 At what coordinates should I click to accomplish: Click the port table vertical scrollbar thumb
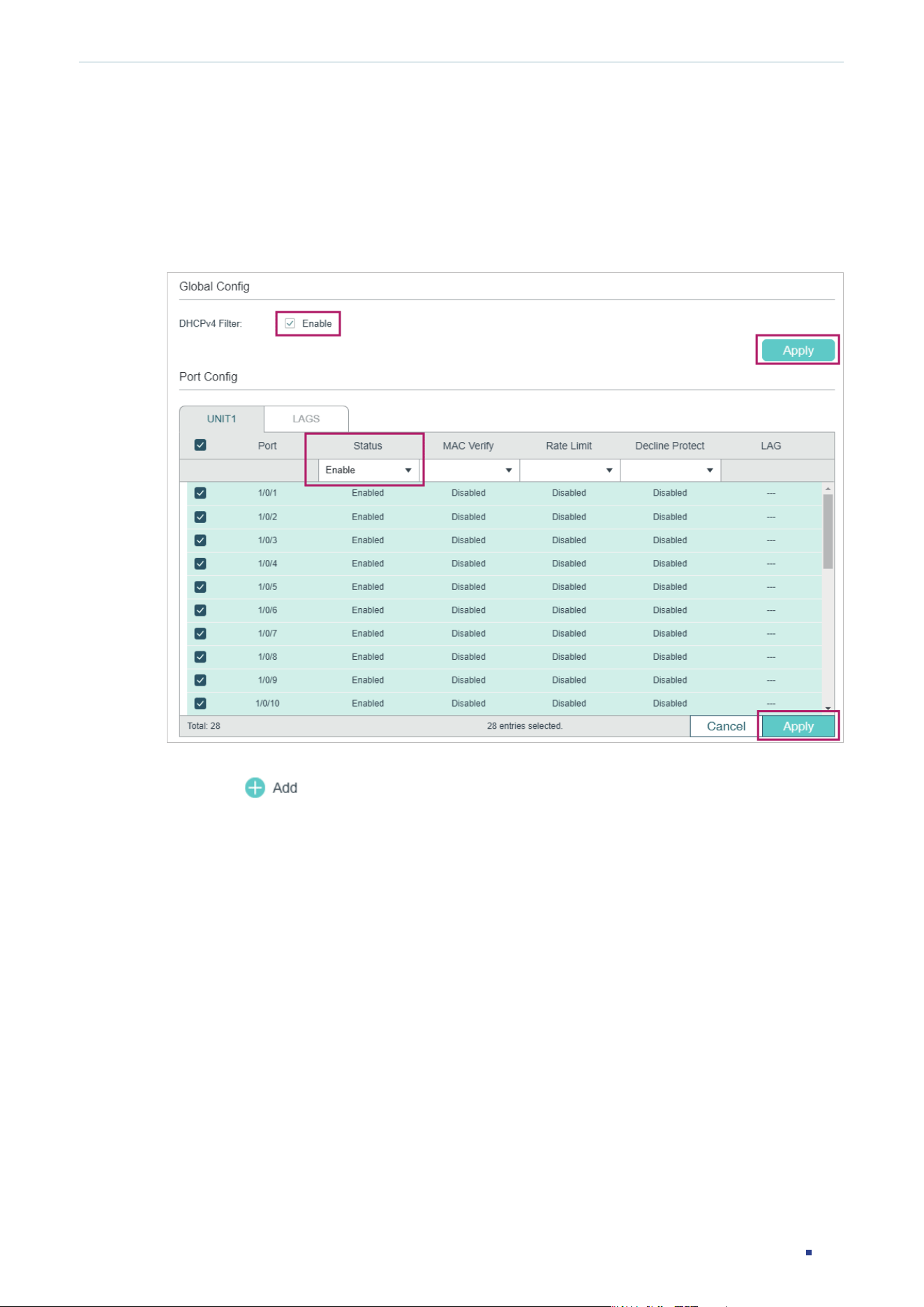click(828, 532)
